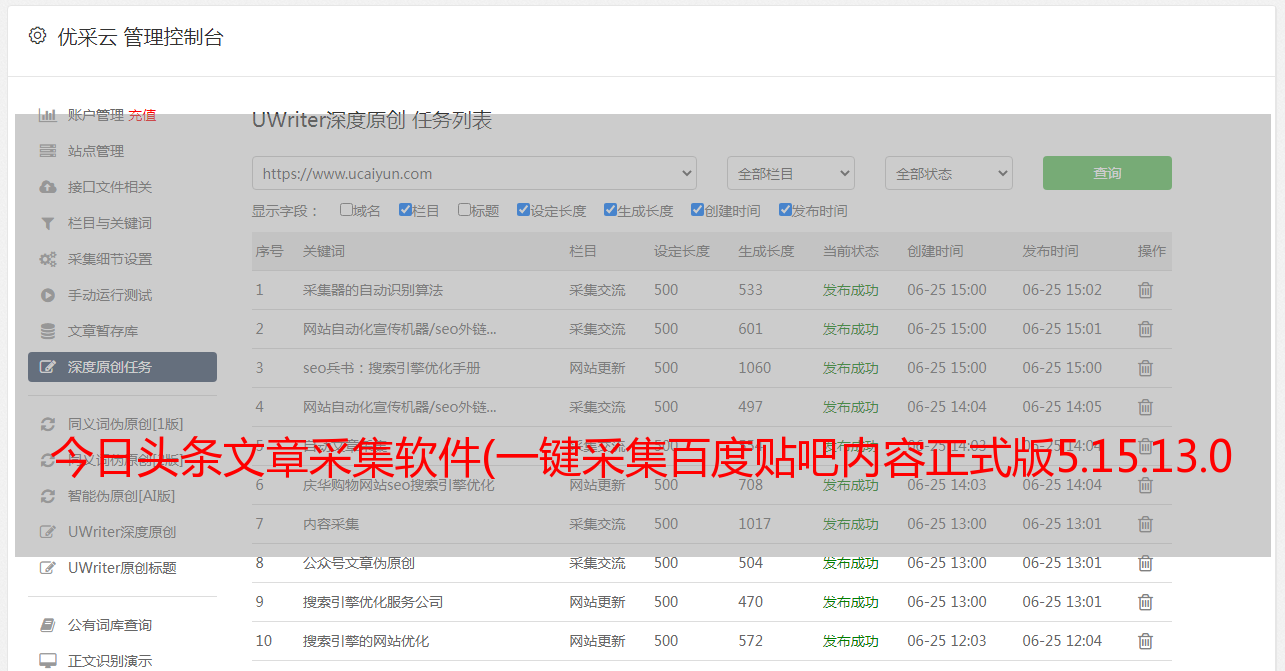The width and height of the screenshot is (1285, 671).
Task: Click keyword 采集器的自动识别算法
Action: point(373,290)
